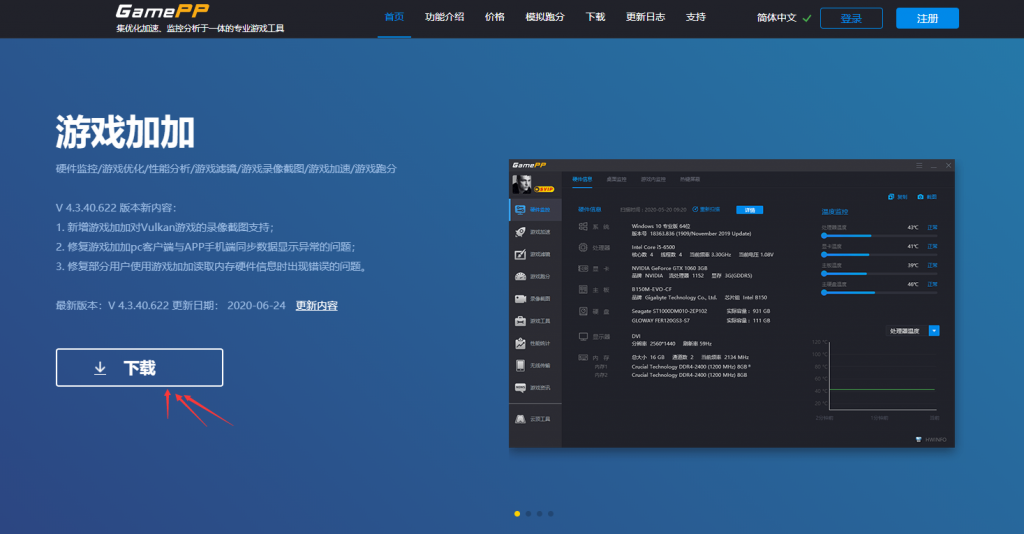Open 更新日志 nav item
Image resolution: width=1024 pixels, height=534 pixels.
click(646, 17)
